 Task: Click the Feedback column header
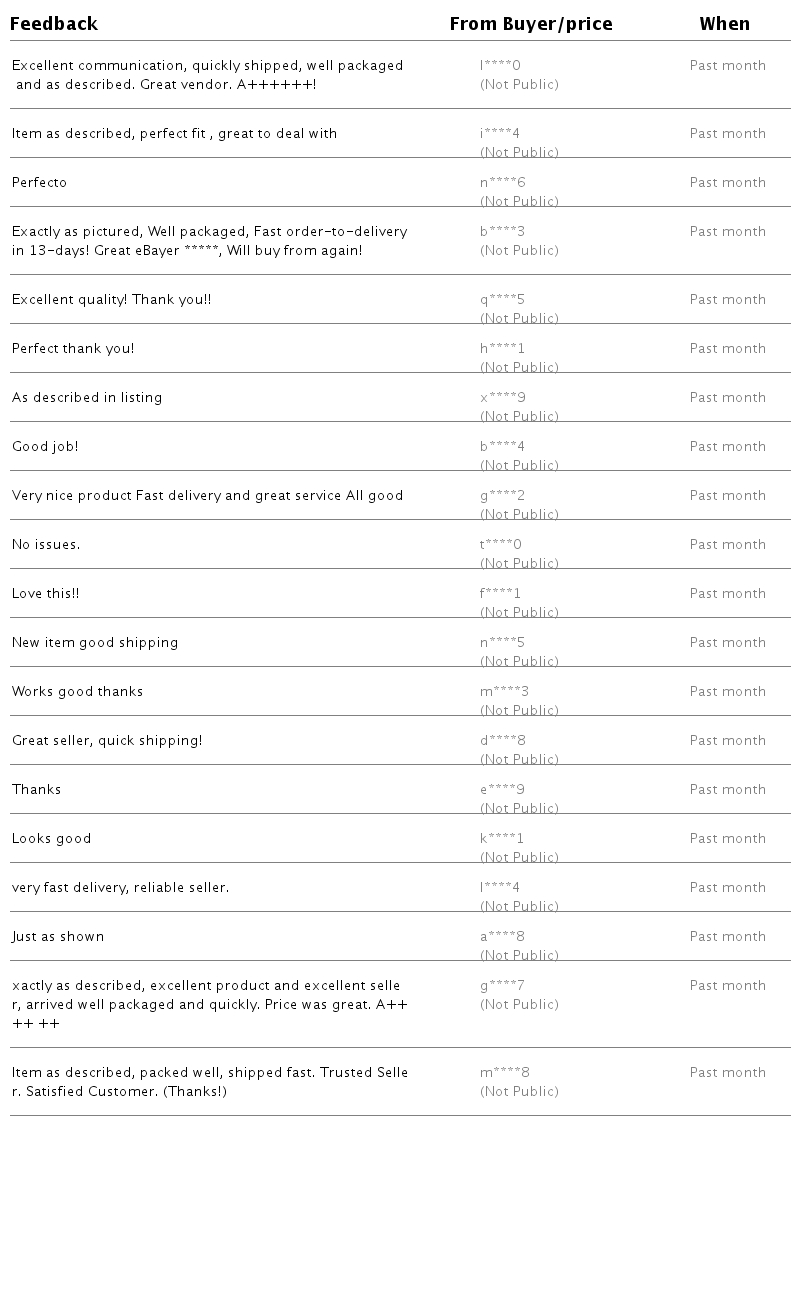tap(54, 24)
